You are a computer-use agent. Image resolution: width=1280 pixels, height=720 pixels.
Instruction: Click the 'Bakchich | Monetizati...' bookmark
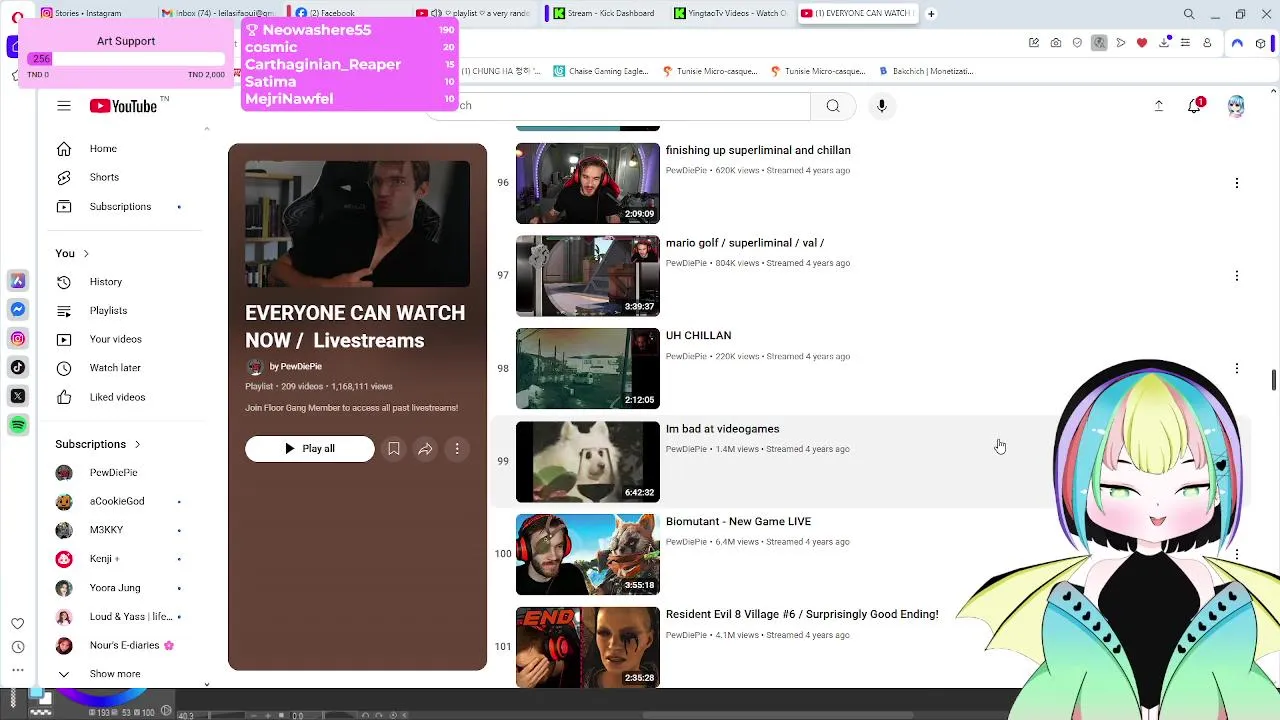[x=925, y=71]
